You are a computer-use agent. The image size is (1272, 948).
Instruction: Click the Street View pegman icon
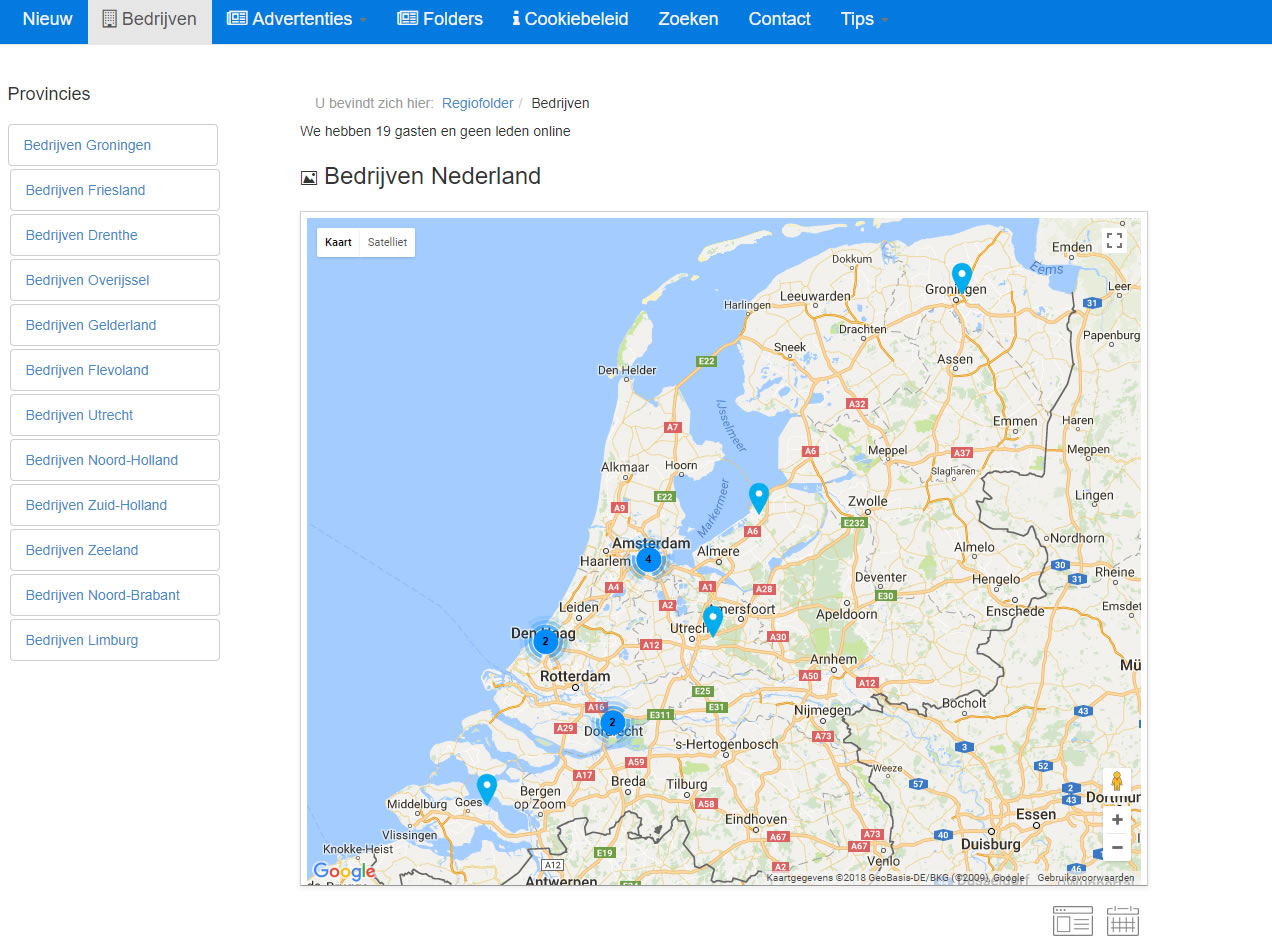(1117, 782)
